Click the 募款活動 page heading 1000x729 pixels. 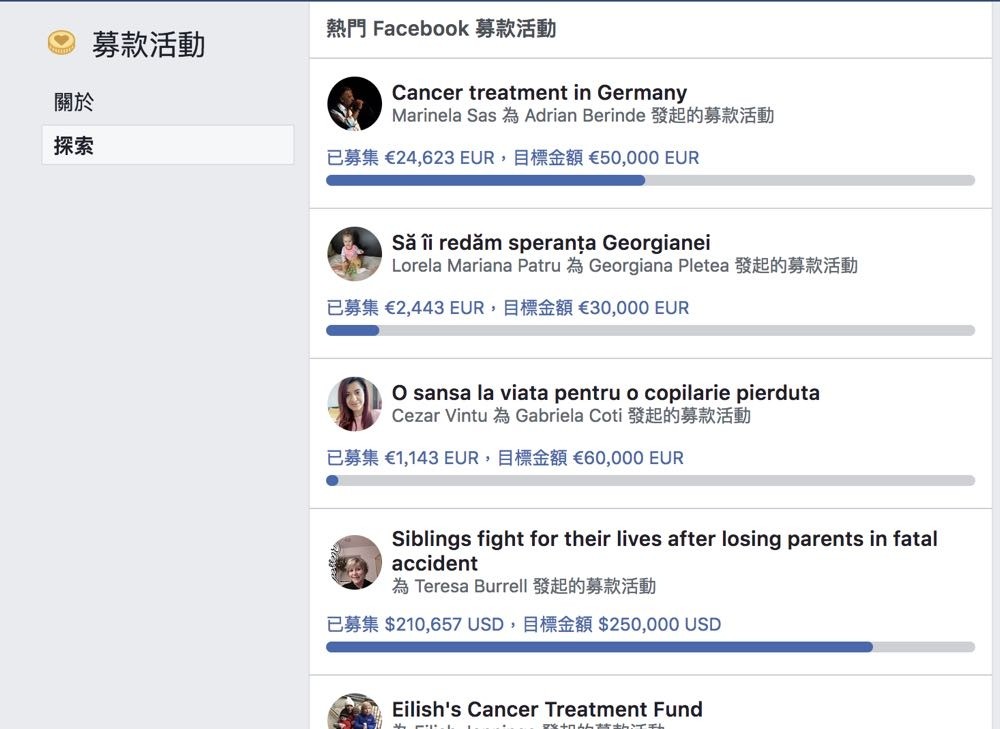[148, 45]
